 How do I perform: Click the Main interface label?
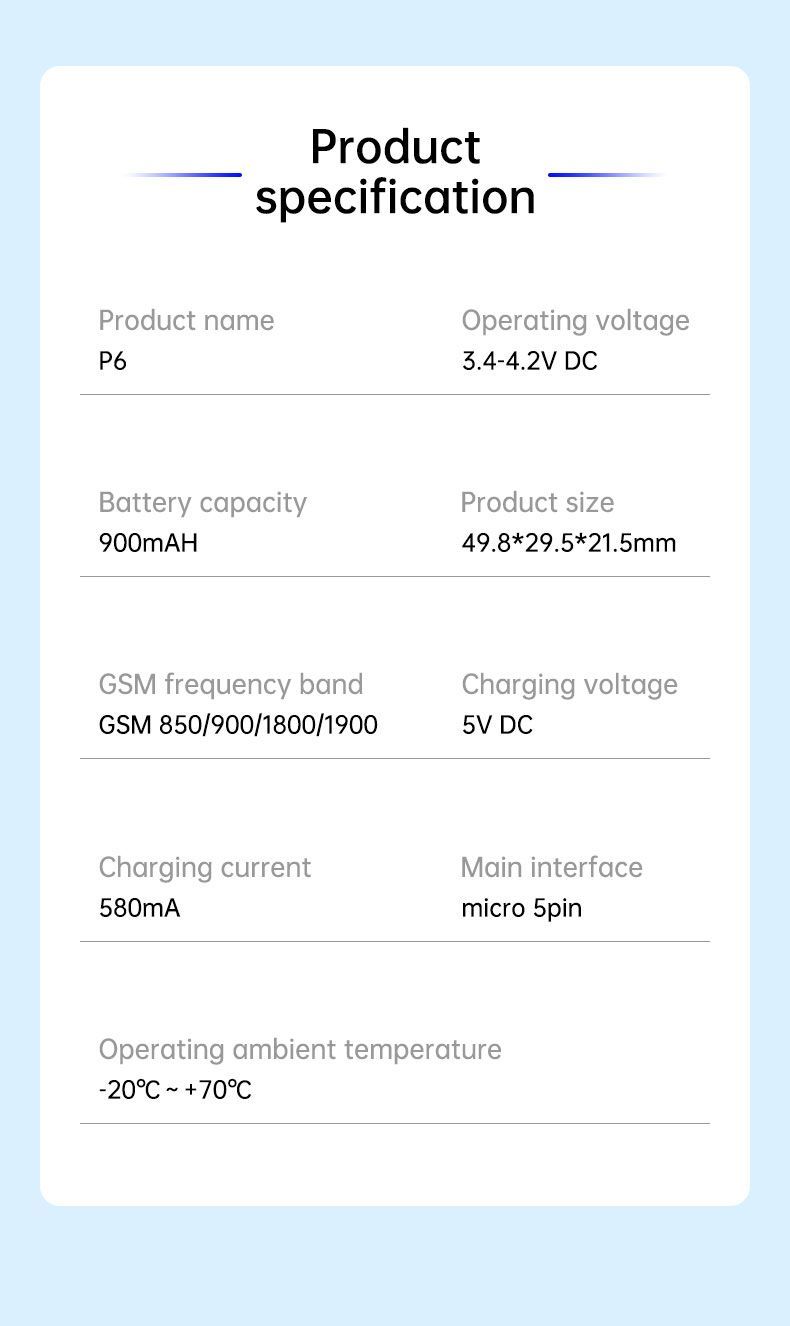pos(551,867)
